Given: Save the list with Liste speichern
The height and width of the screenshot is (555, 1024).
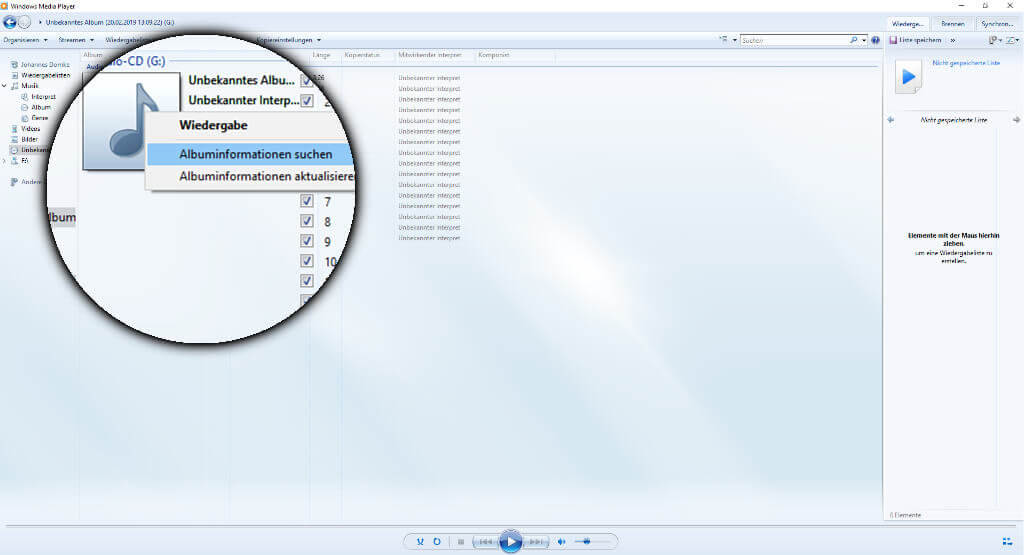Looking at the screenshot, I should (916, 40).
